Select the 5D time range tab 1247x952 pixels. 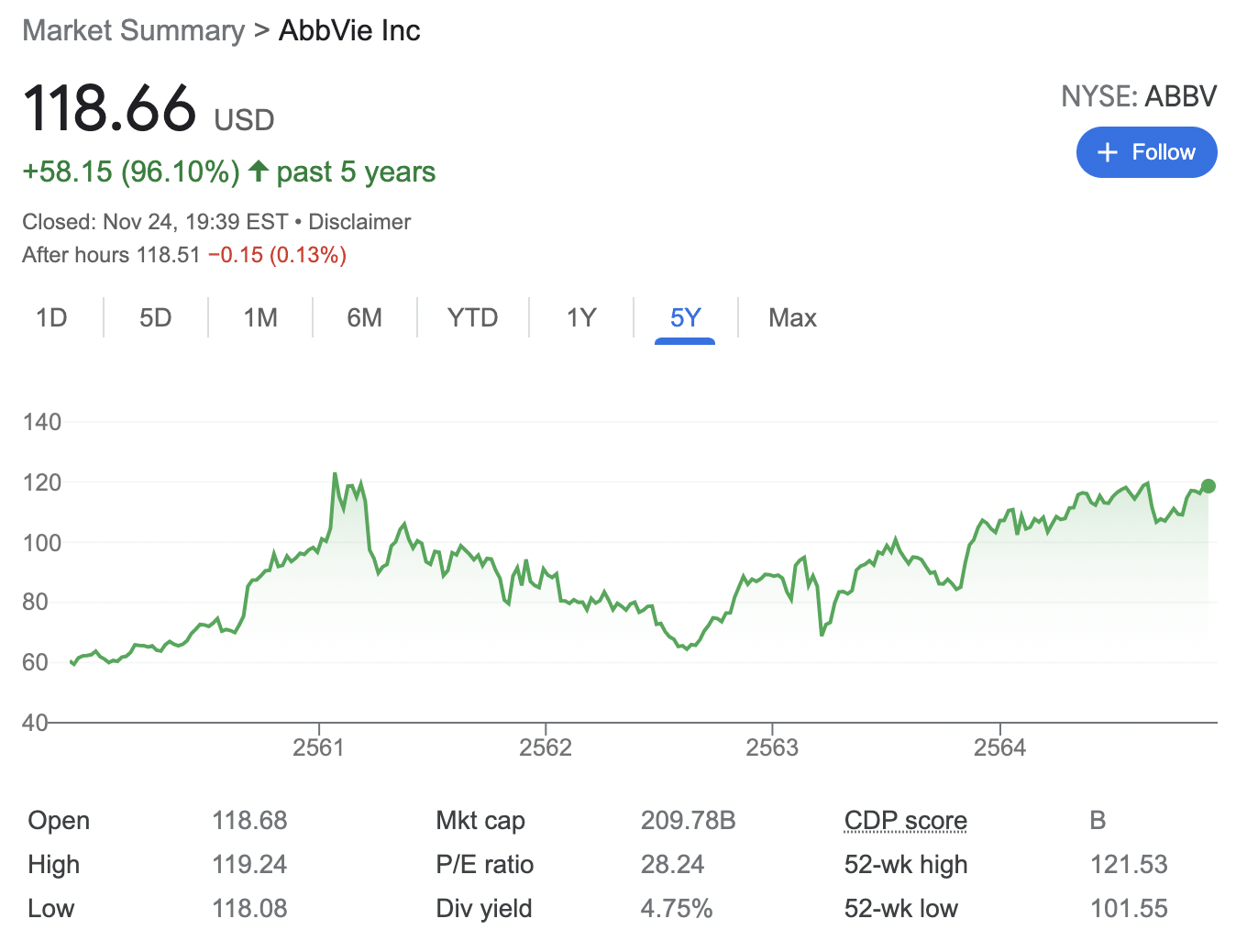pos(156,317)
